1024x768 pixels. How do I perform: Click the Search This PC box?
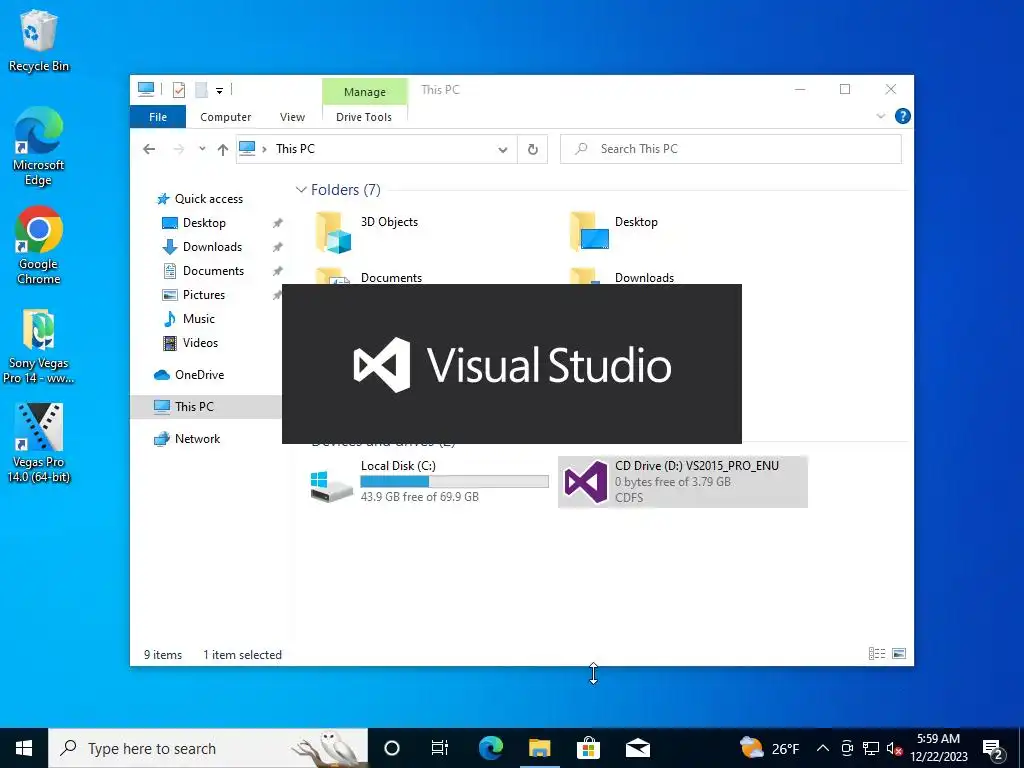tap(731, 149)
